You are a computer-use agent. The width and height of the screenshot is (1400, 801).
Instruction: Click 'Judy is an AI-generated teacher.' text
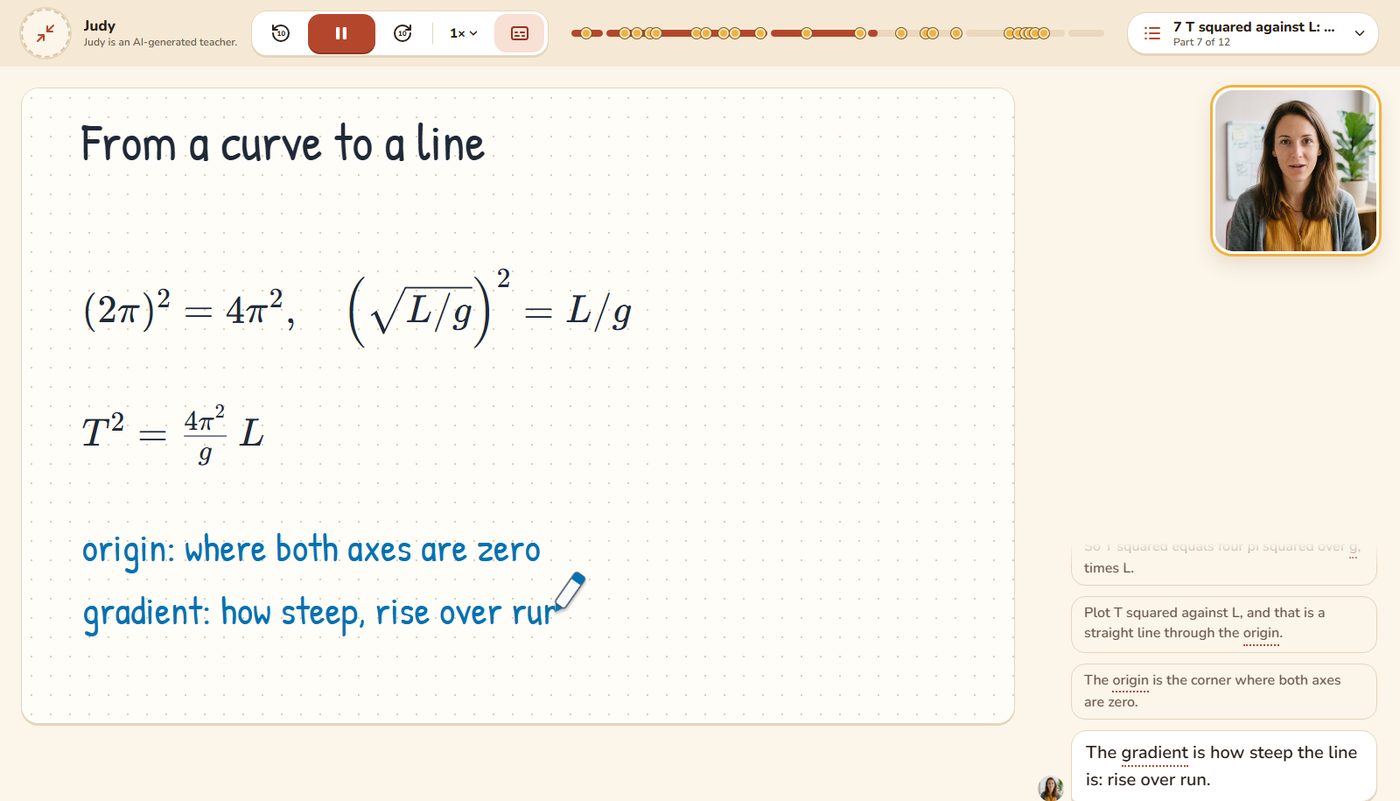tap(160, 43)
